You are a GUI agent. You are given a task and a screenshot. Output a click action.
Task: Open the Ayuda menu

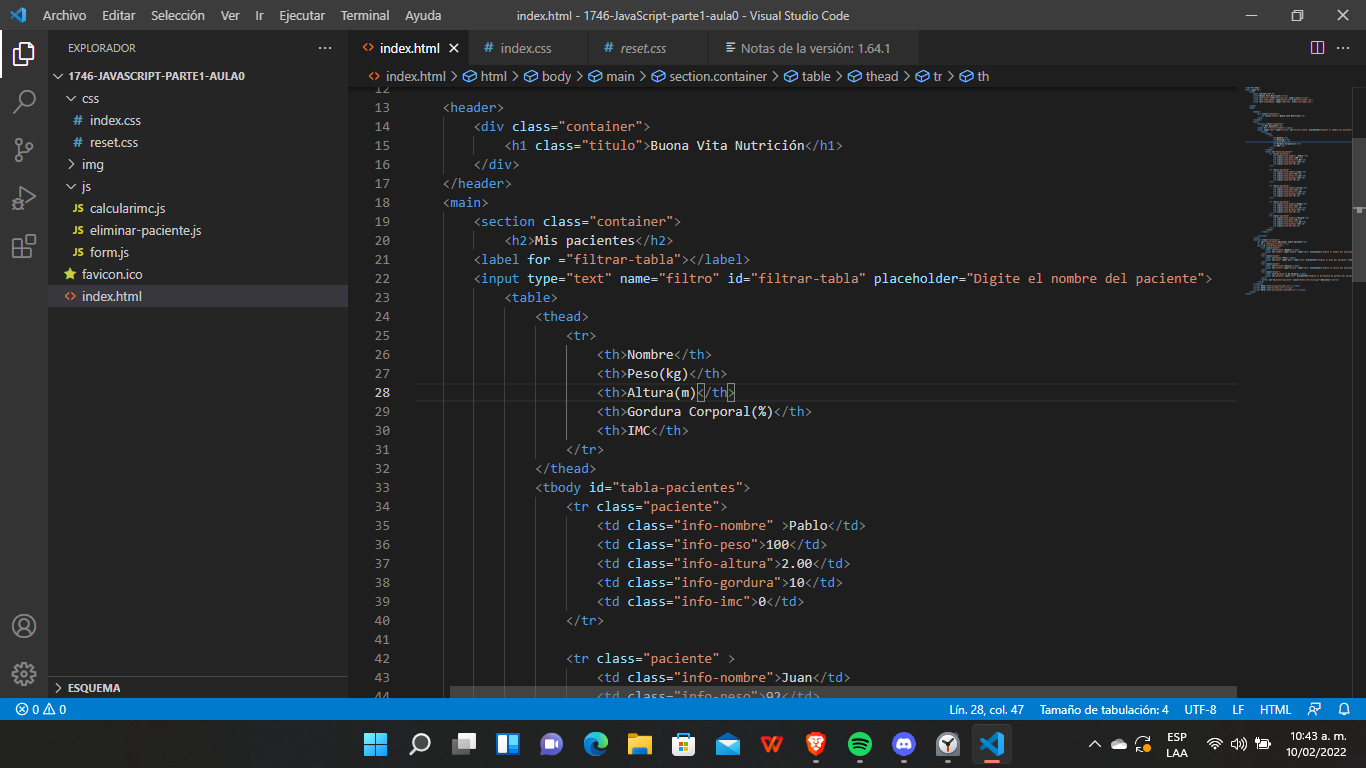[423, 15]
